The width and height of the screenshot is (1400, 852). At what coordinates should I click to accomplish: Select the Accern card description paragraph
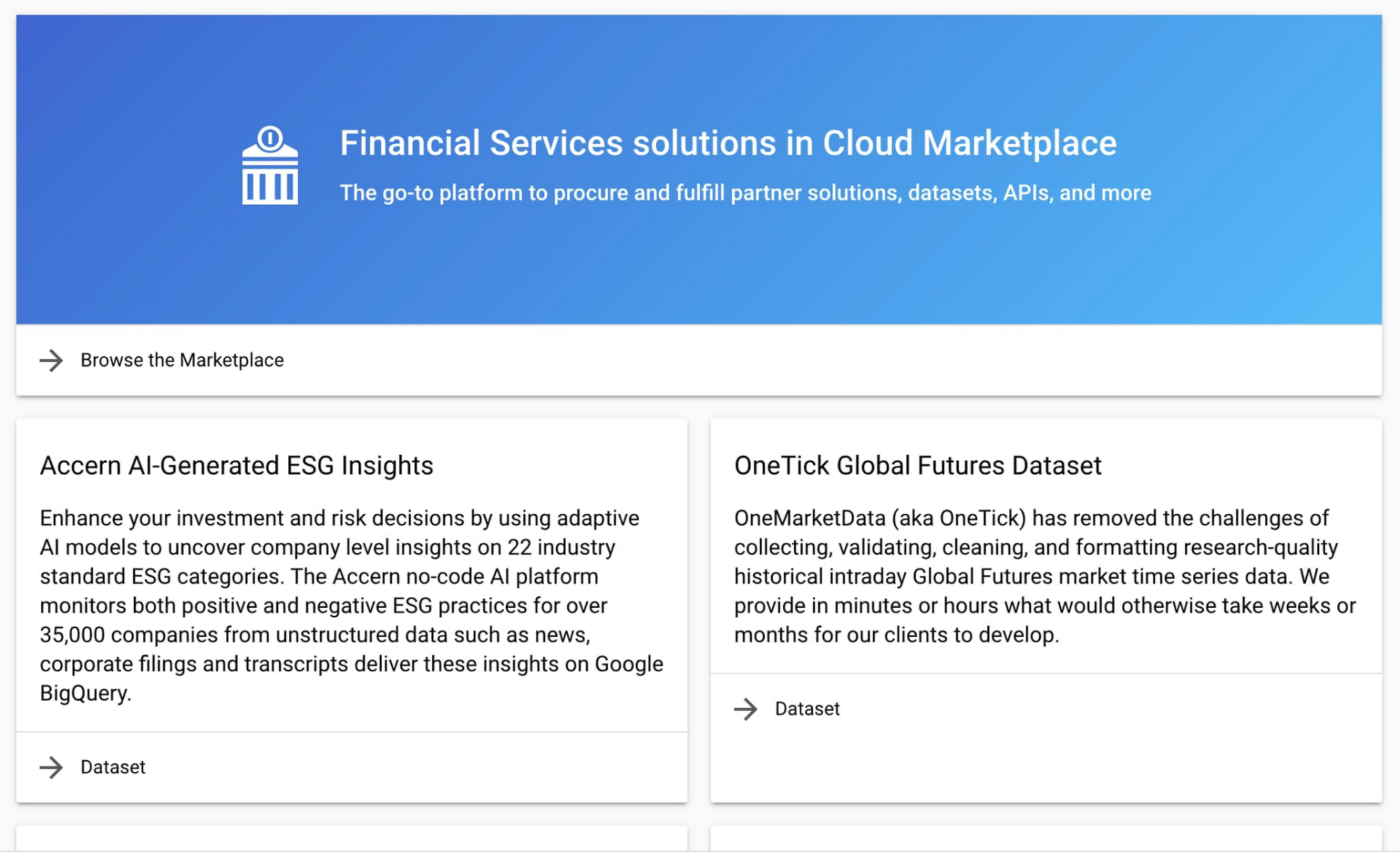(x=350, y=605)
